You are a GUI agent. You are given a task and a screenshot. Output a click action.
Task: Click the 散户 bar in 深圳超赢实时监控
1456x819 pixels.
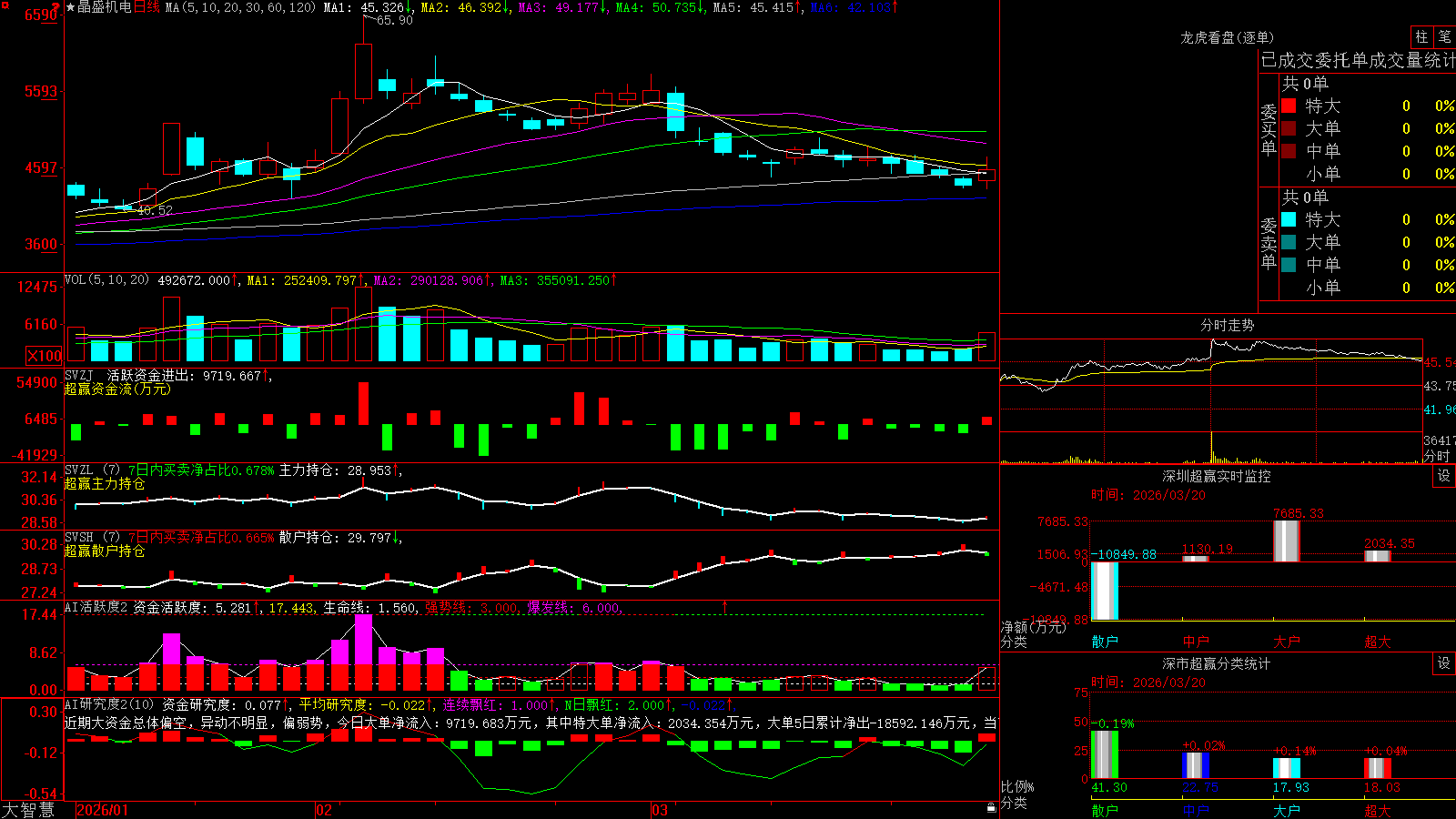(1104, 591)
